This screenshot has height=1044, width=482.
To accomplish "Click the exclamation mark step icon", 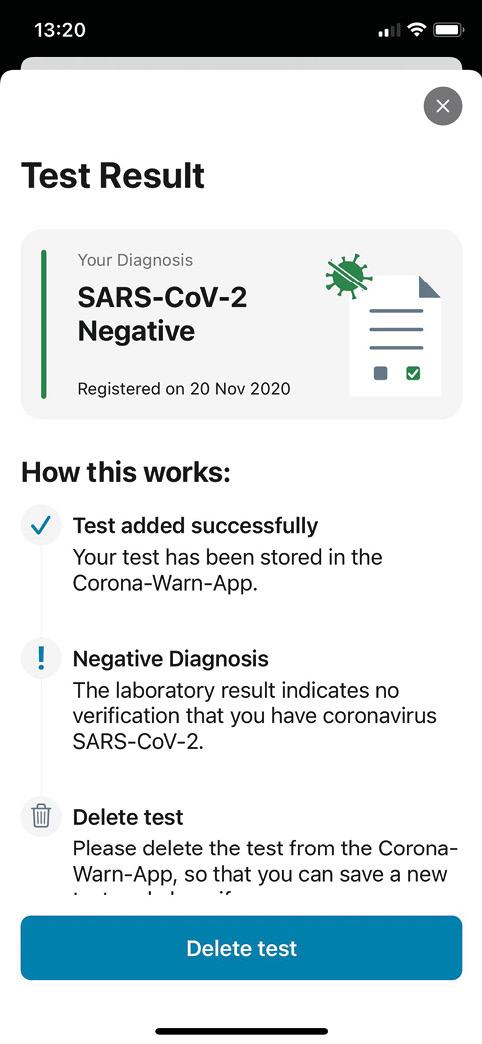I will 41,658.
